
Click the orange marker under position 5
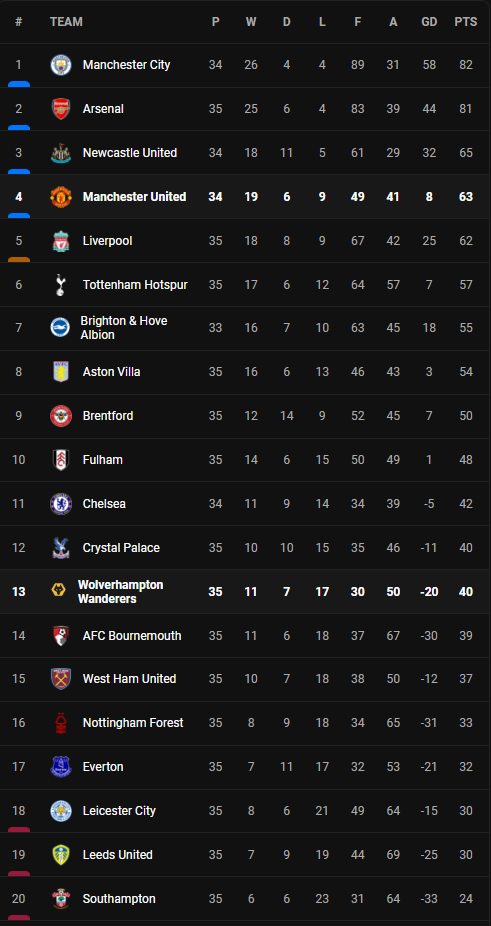[19, 260]
